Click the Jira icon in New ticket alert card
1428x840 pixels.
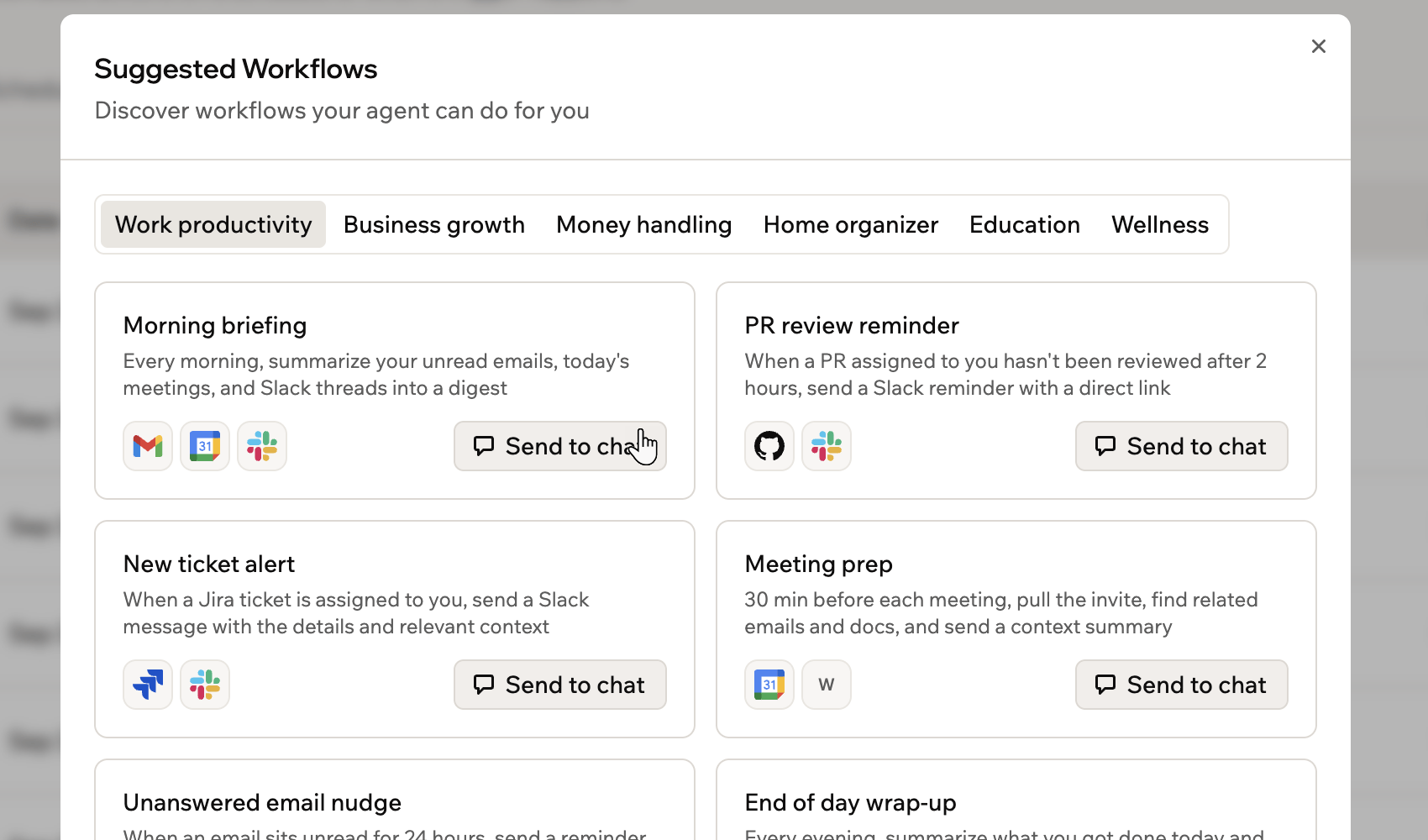[148, 685]
